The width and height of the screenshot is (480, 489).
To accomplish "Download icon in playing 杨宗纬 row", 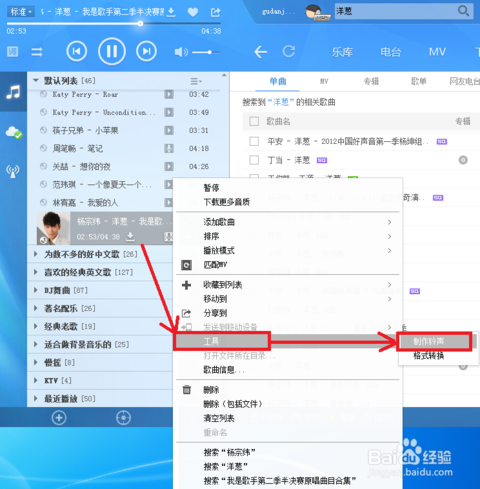I will tap(130, 237).
